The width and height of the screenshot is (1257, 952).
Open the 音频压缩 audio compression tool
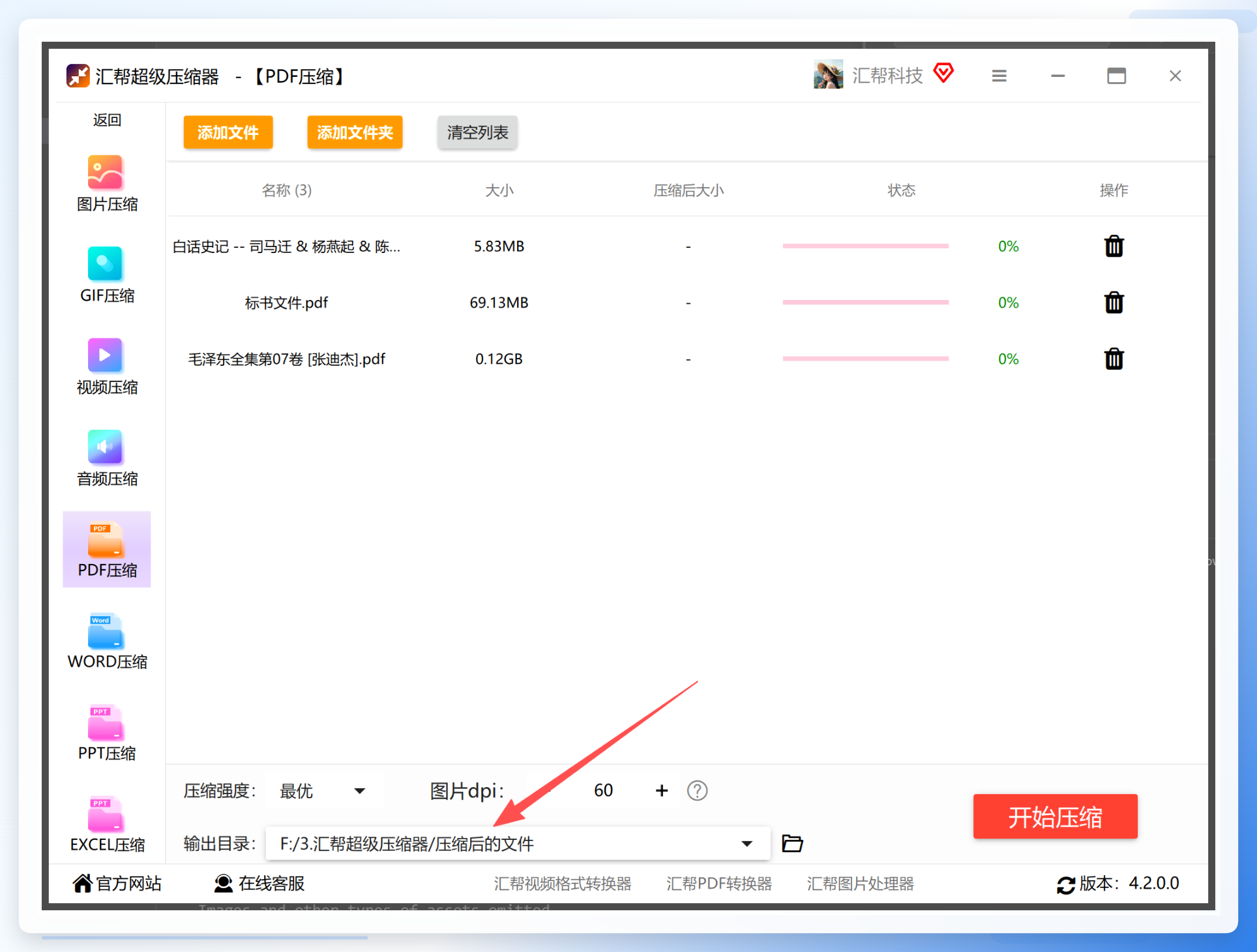tap(107, 458)
